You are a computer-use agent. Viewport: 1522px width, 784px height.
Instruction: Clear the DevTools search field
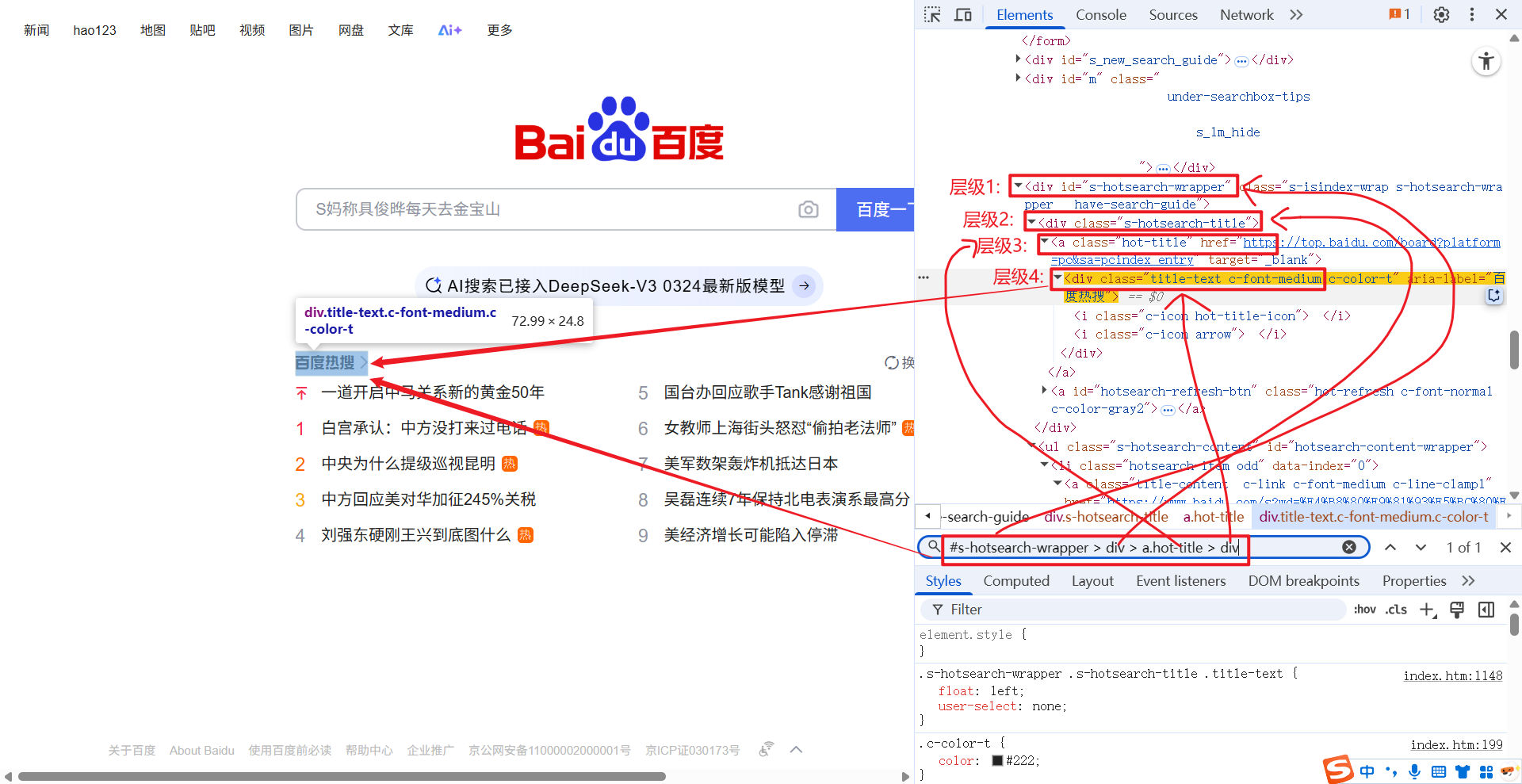click(x=1349, y=547)
